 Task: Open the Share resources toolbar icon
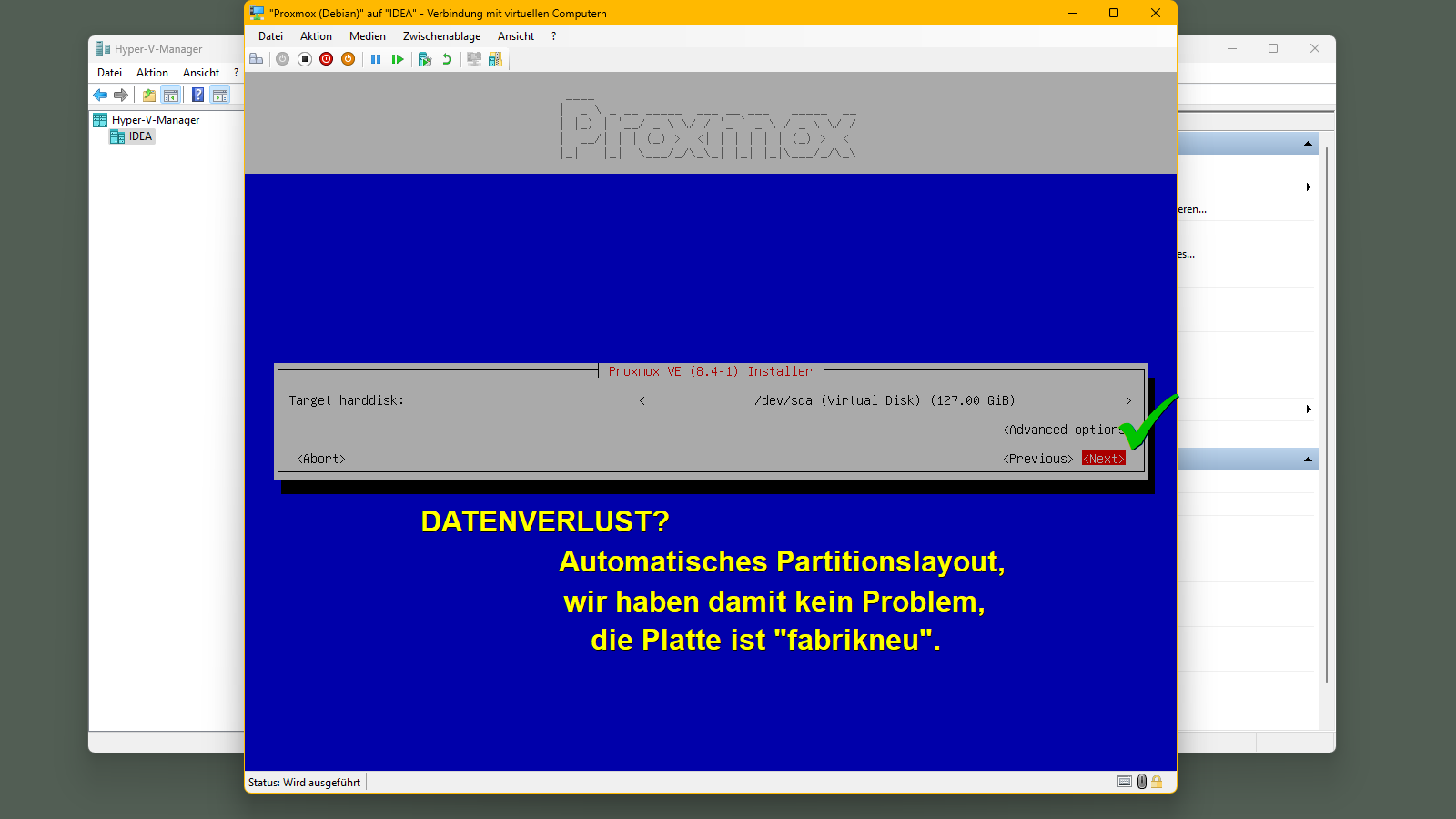tap(495, 59)
